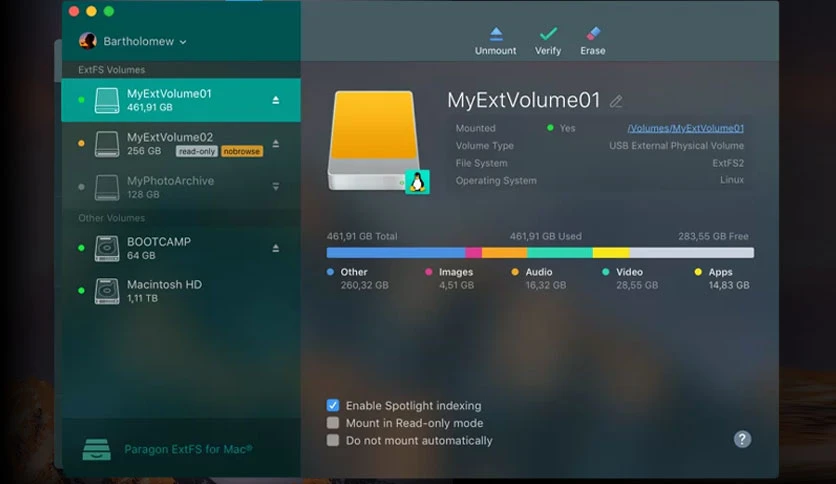Eject MyExtVolume02 from the sidebar
Screen dimensions: 836x484
(x=276, y=143)
